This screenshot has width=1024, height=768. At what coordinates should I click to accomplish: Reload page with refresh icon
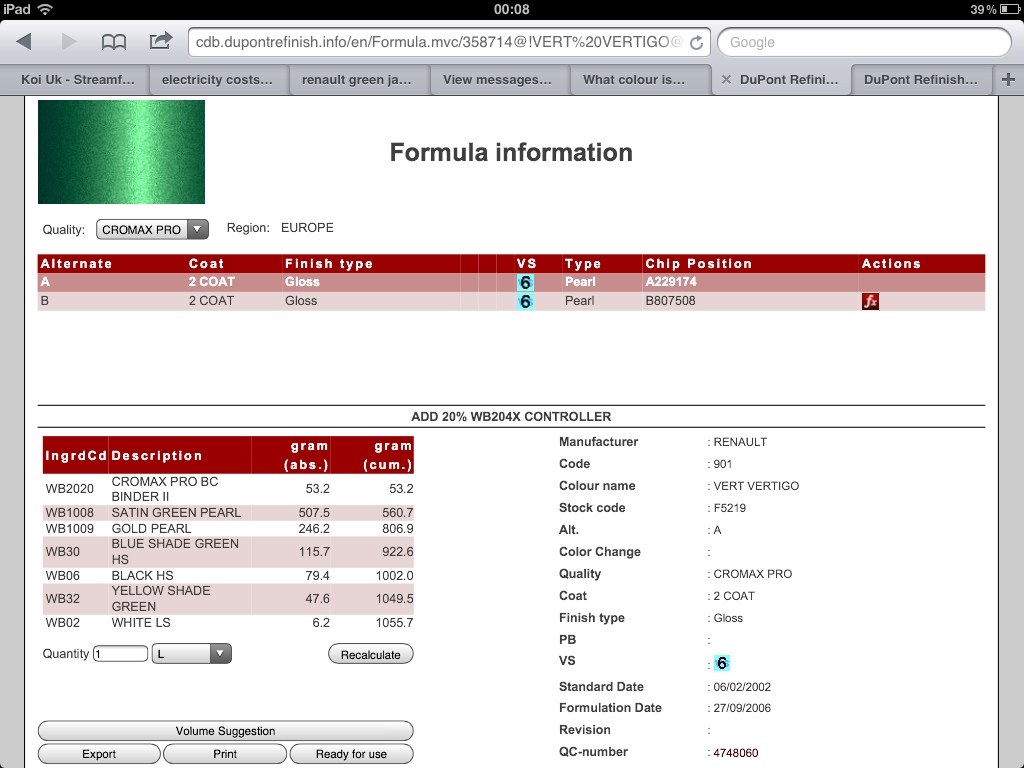click(697, 43)
